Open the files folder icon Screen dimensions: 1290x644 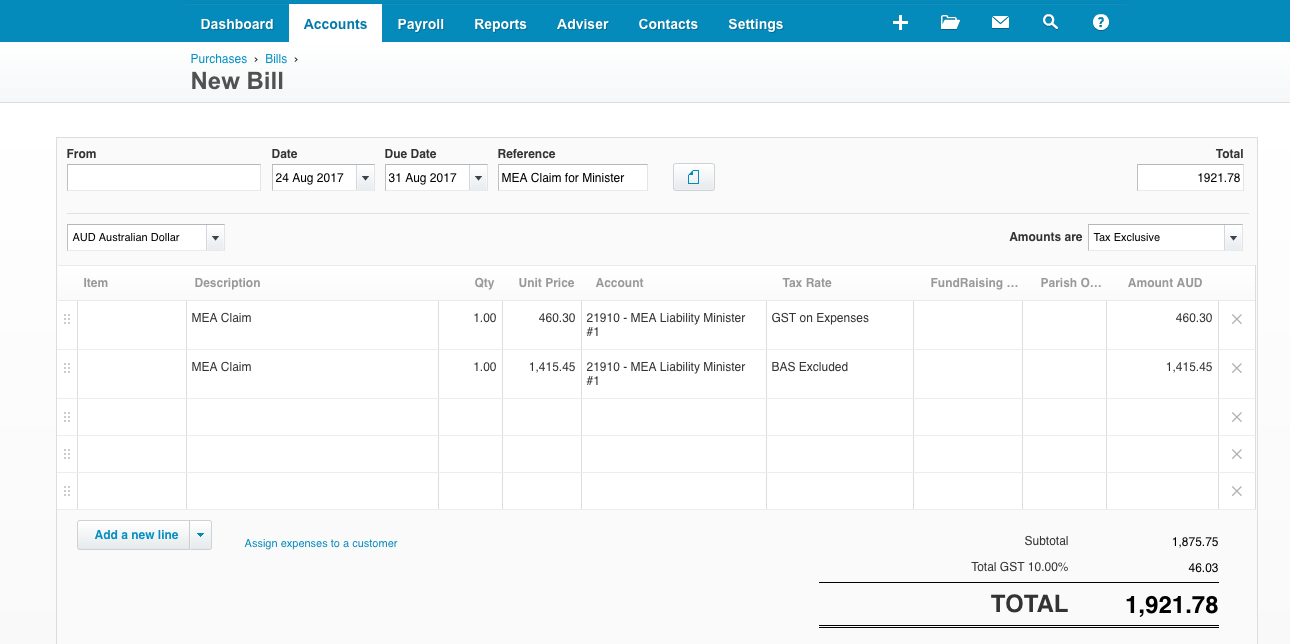(950, 22)
